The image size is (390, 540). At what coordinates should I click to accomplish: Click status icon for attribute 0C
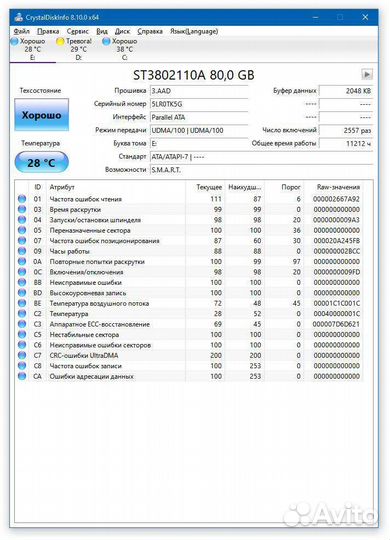pos(22,272)
